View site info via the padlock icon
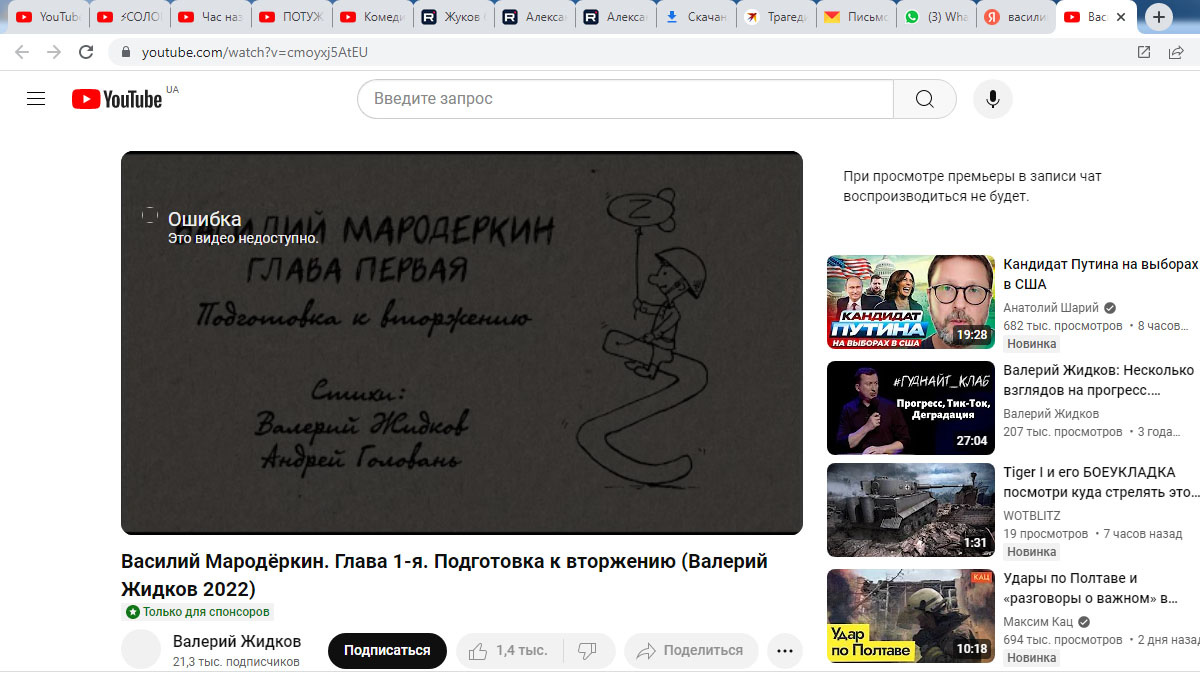 point(126,52)
